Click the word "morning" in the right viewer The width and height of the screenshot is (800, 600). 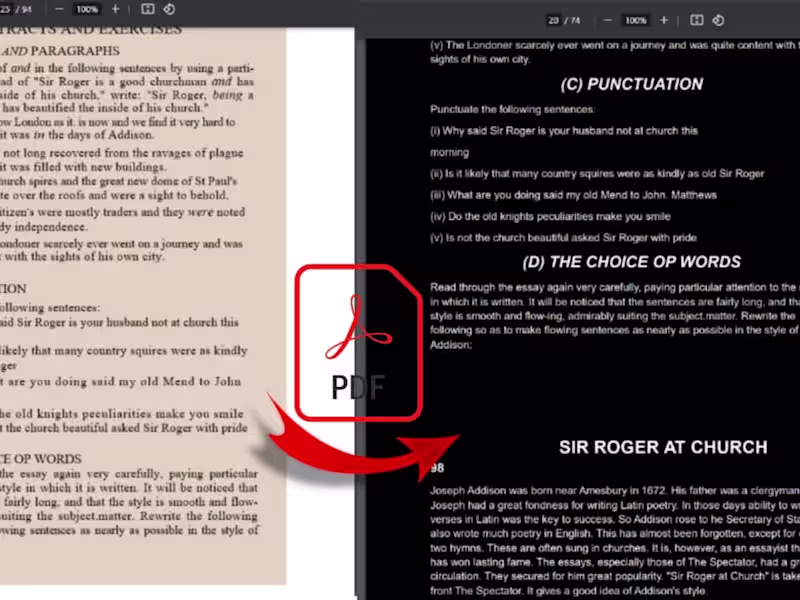point(449,152)
